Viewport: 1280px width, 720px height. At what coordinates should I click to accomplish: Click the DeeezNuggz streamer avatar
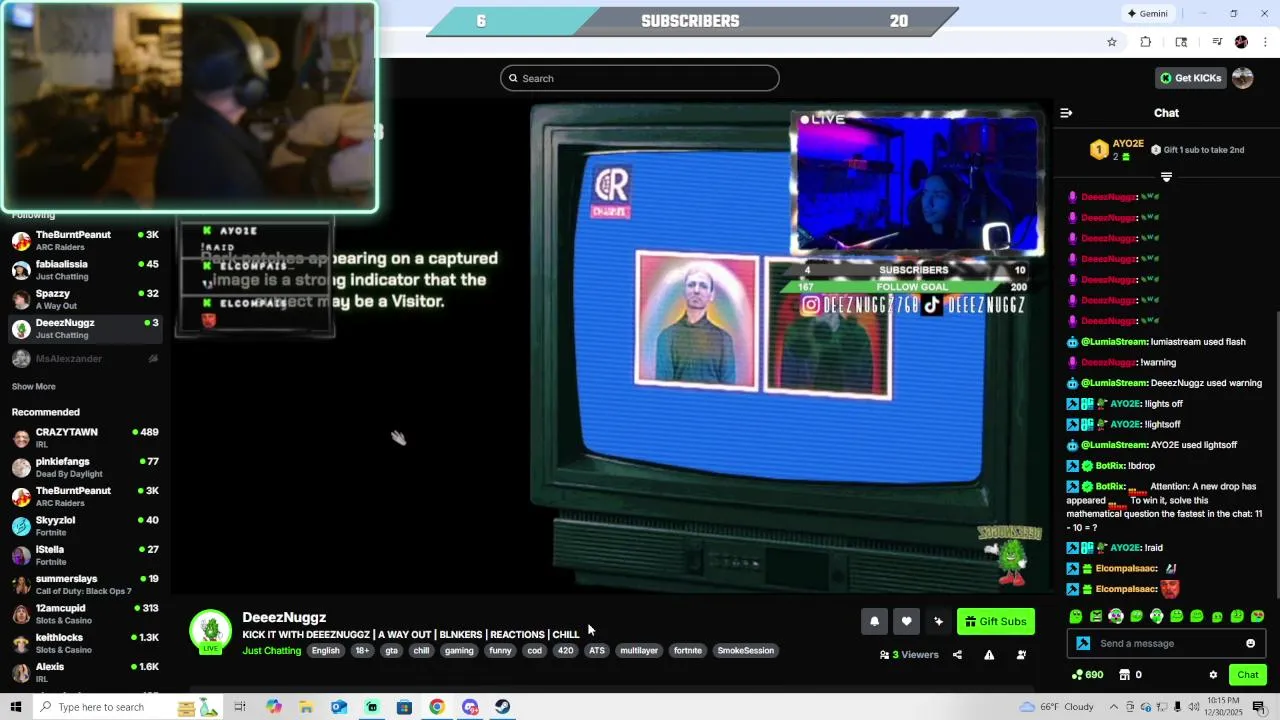[x=210, y=631]
